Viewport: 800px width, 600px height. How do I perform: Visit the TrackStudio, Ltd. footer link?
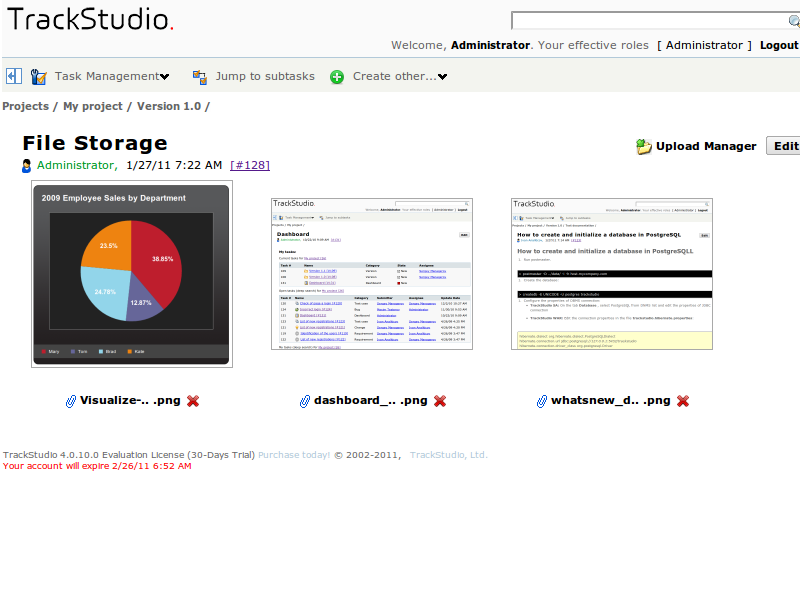[448, 455]
